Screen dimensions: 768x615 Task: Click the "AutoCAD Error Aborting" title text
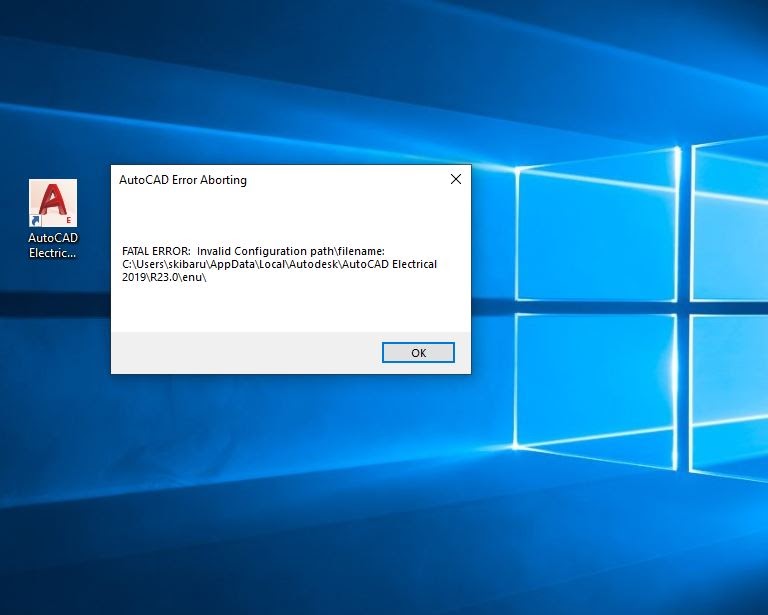click(183, 180)
